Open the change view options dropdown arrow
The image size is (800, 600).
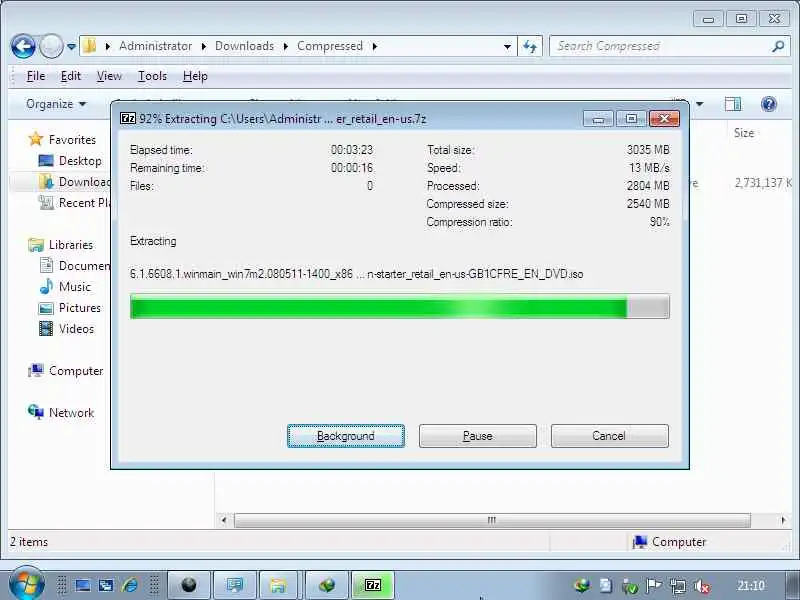pyautogui.click(x=699, y=104)
